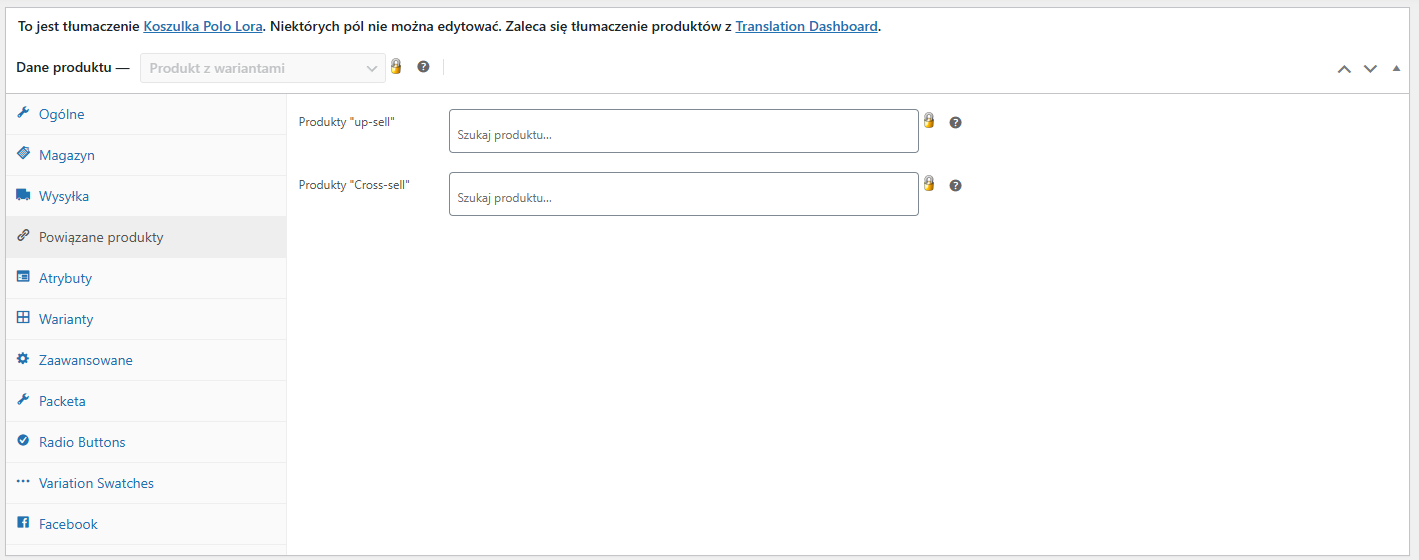Viewport: 1419px width, 560px height.
Task: Open the Translation Dashboard link
Action: (x=807, y=27)
